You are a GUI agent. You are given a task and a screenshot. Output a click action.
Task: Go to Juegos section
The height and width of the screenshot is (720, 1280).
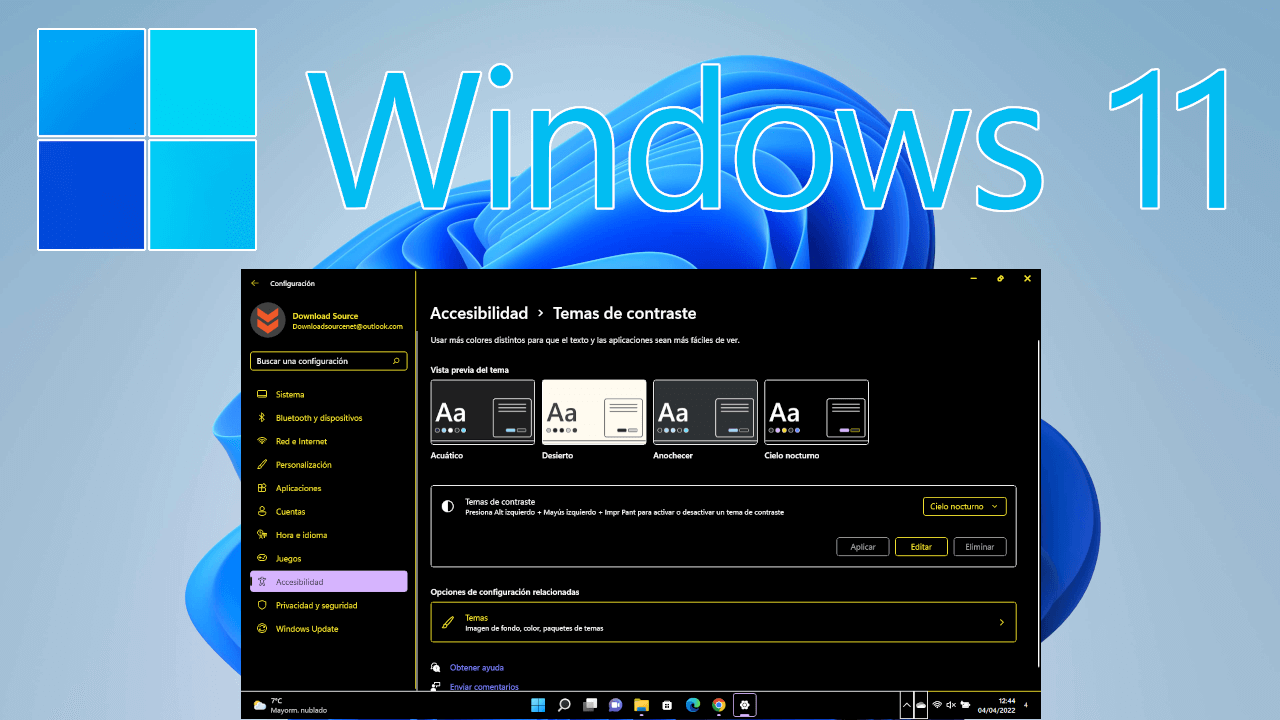(x=328, y=559)
